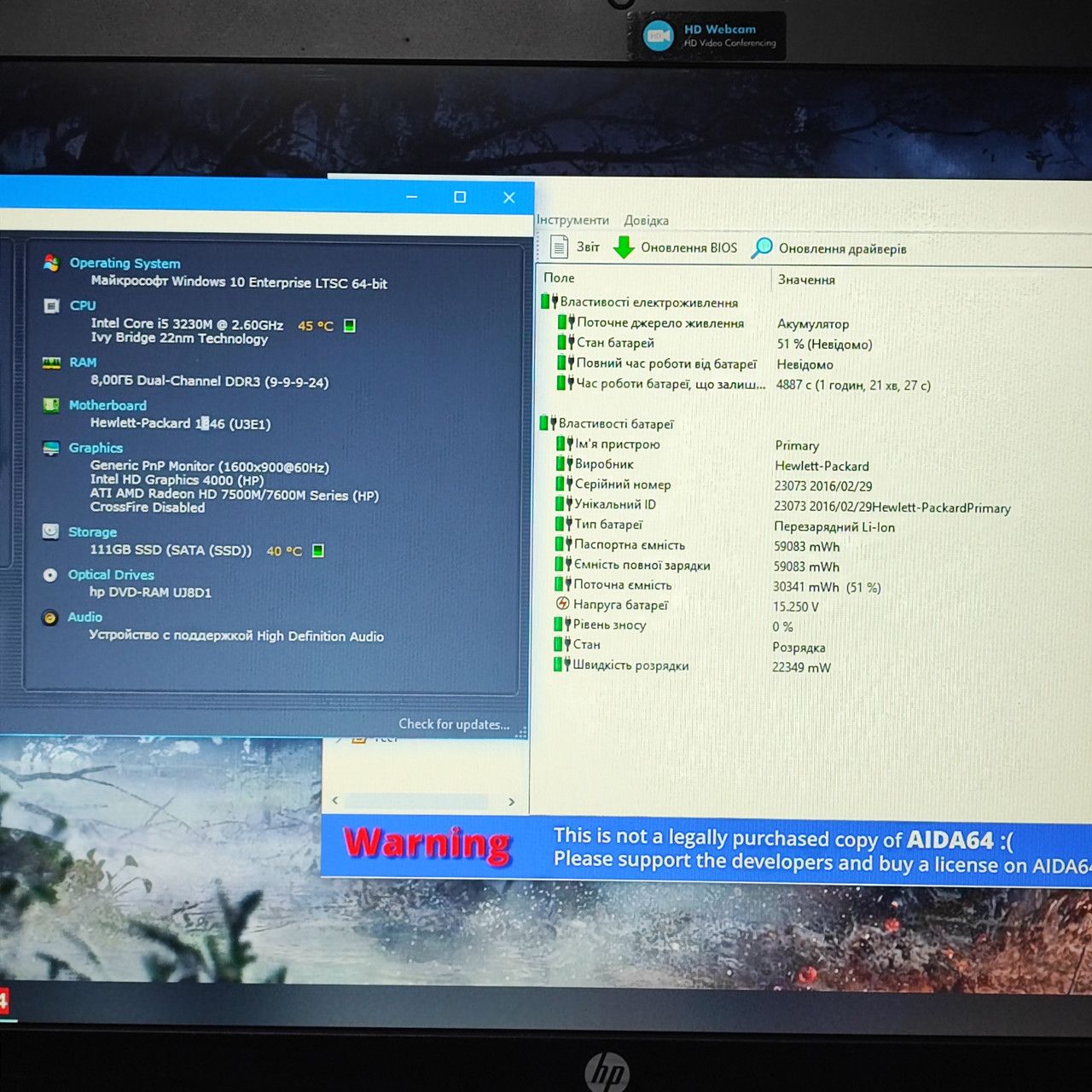Click the Оновлення драйверів toolbar label
Viewport: 1092px width, 1092px height.
pos(842,249)
